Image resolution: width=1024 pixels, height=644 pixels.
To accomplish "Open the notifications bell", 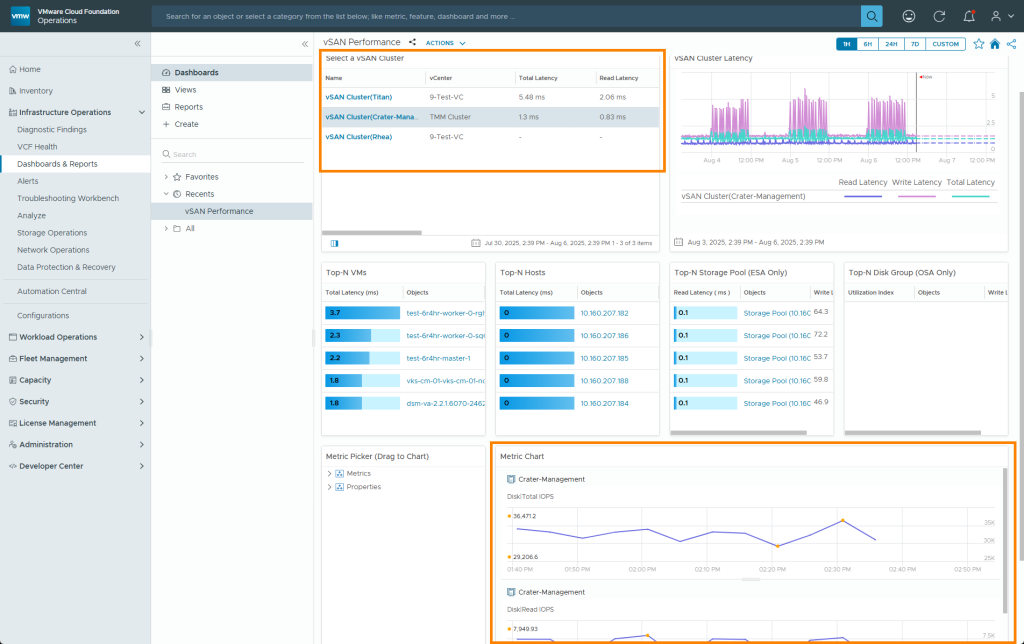I will click(968, 16).
